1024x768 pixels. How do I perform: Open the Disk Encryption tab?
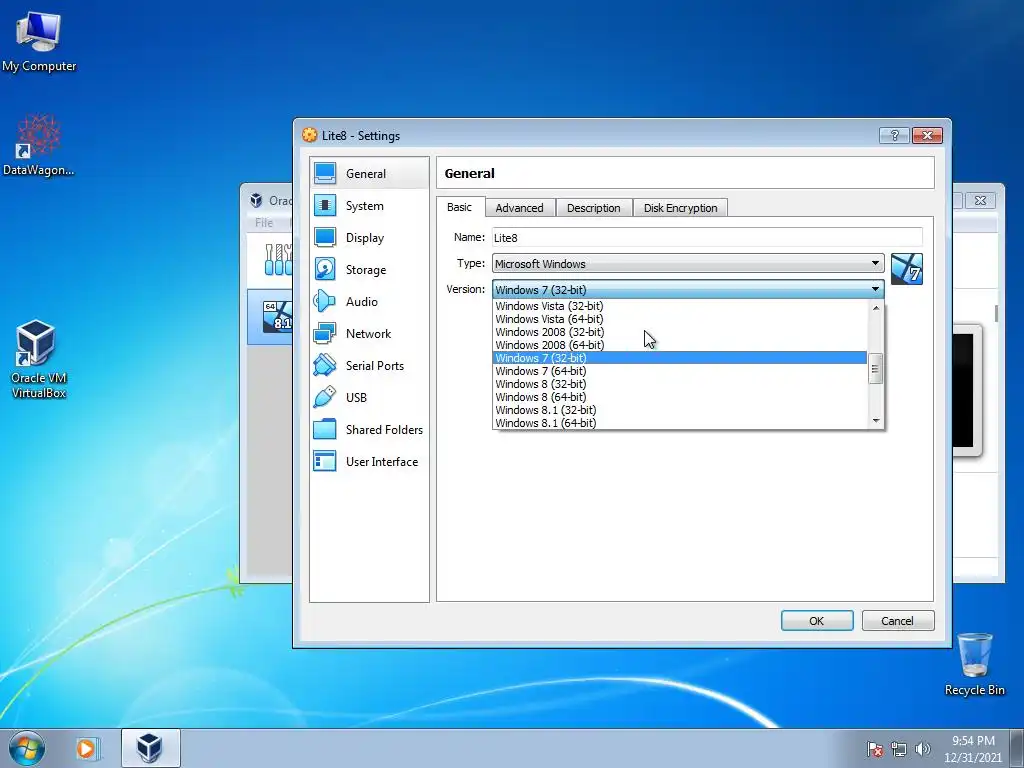point(680,208)
